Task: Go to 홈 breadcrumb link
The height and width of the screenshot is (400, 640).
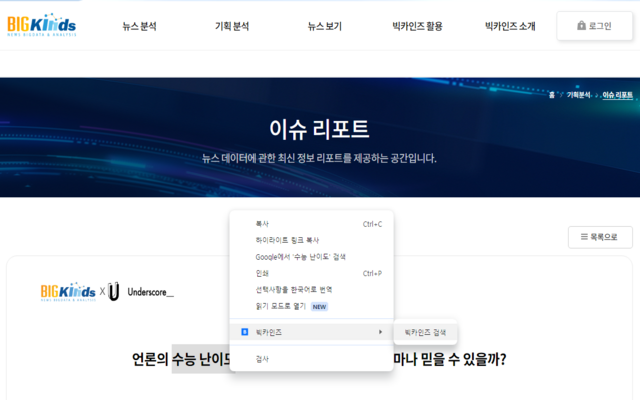Action: pyautogui.click(x=552, y=95)
